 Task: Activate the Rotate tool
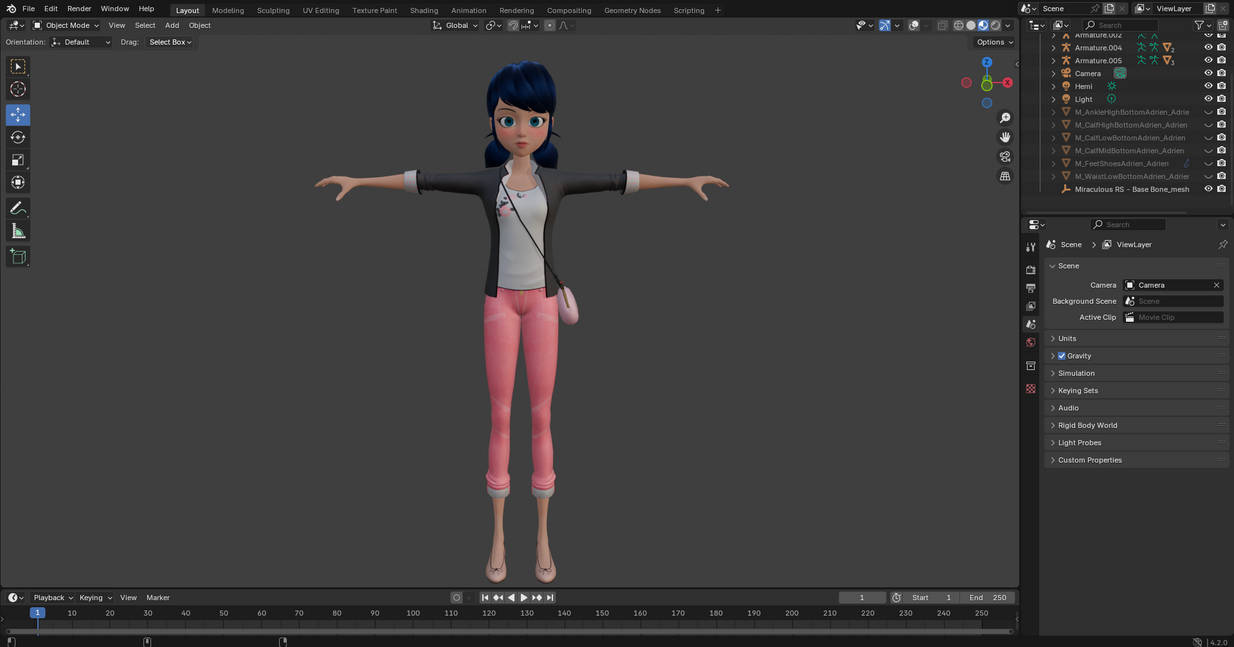pyautogui.click(x=18, y=137)
